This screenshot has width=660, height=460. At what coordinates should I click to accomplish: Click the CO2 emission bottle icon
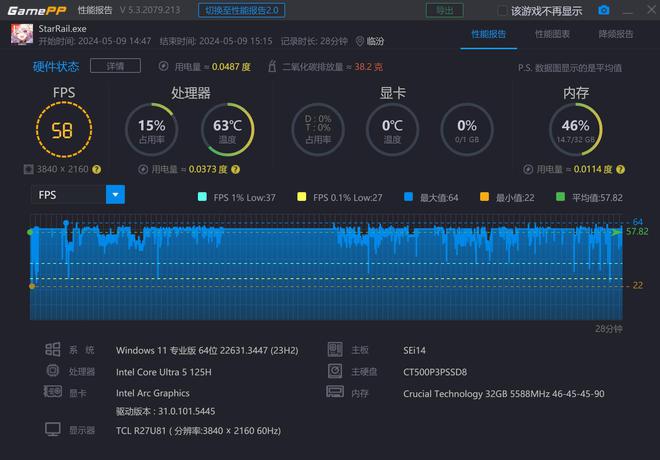pyautogui.click(x=272, y=66)
